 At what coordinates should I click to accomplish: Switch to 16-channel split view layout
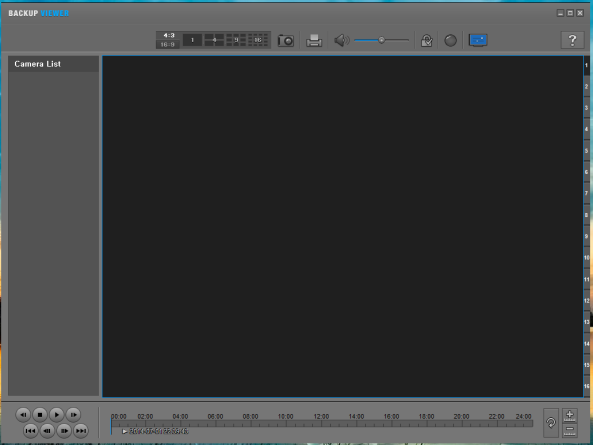[x=258, y=40]
